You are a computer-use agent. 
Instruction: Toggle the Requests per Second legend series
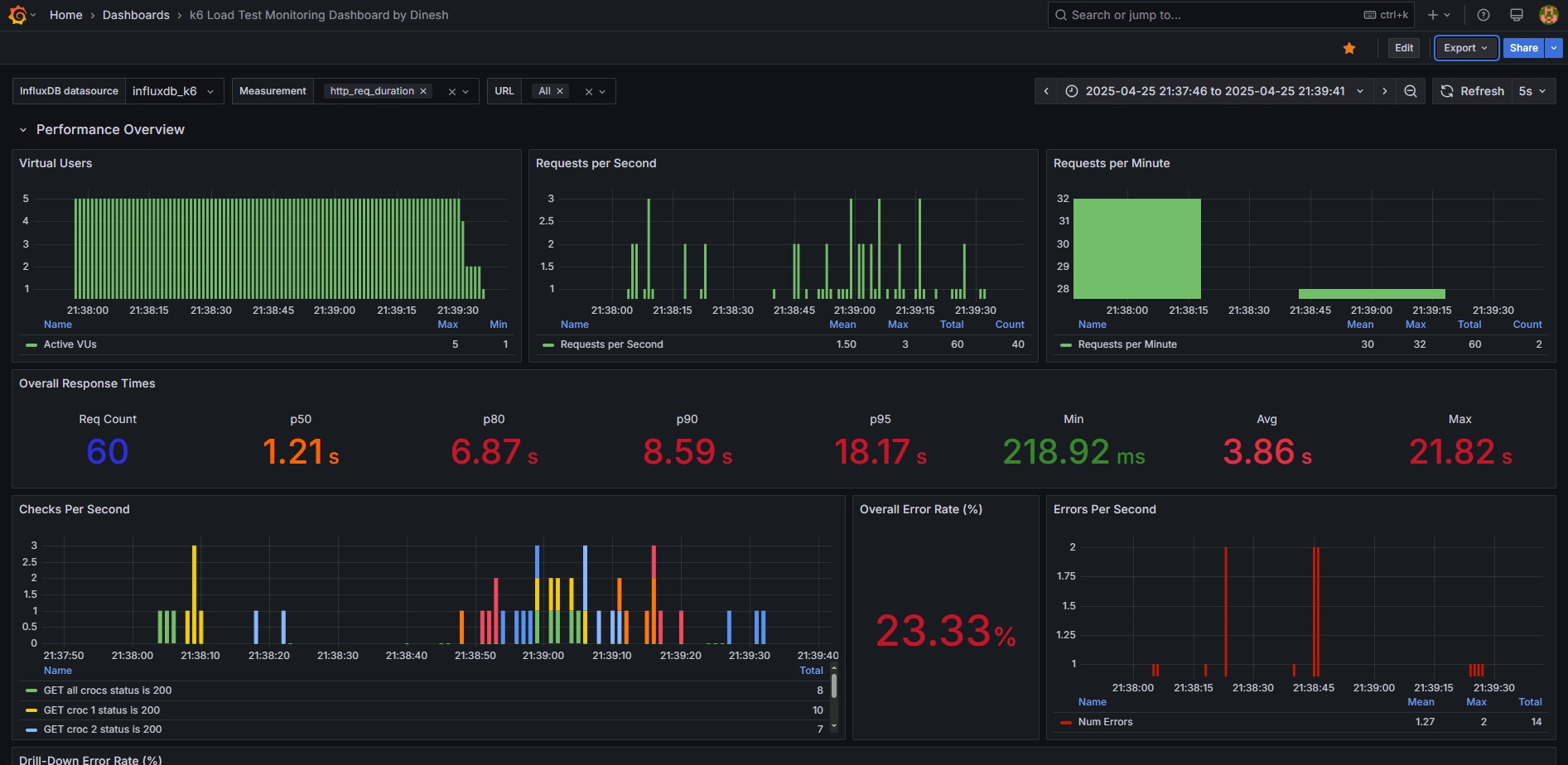[611, 344]
